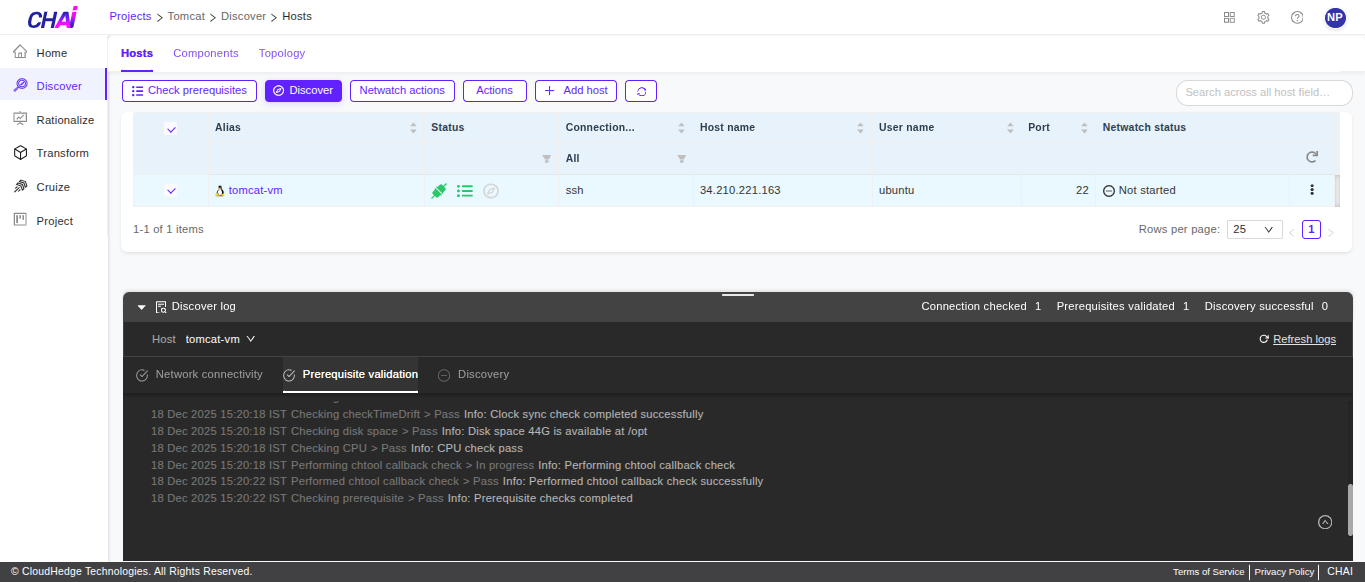Click the previous page pagination arrow

(1291, 232)
